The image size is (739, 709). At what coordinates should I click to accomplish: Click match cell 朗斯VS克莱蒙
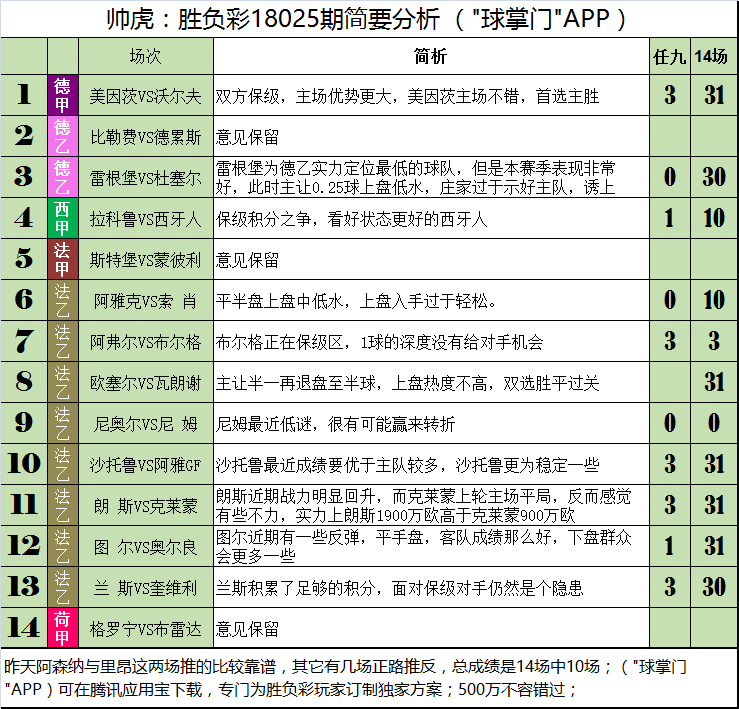146,506
